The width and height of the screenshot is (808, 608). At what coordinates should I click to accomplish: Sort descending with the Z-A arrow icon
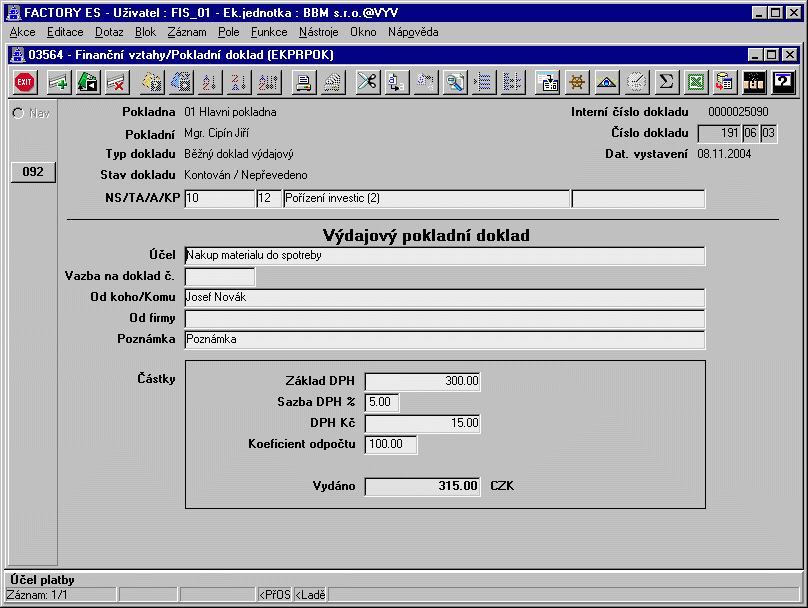(239, 82)
